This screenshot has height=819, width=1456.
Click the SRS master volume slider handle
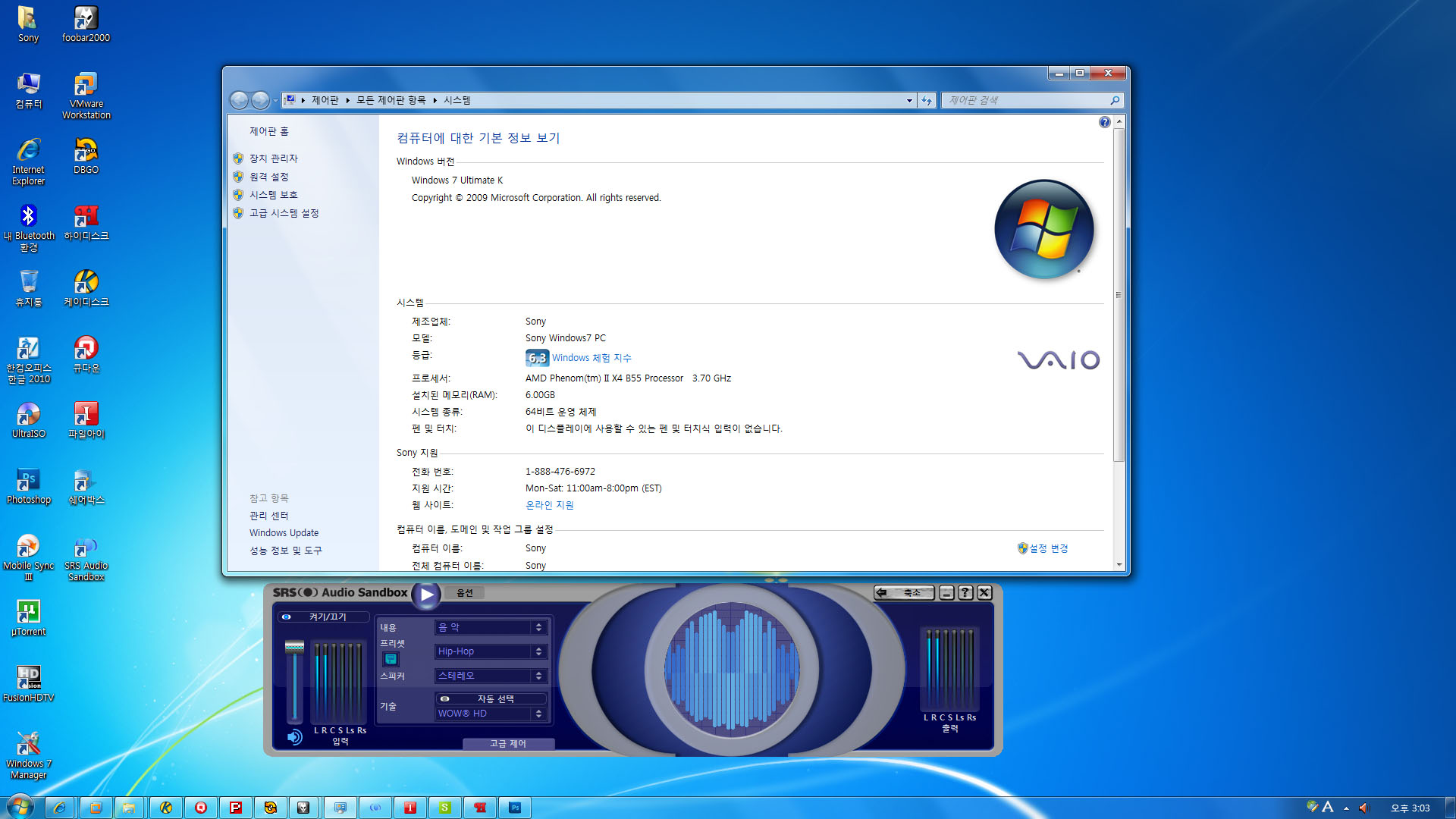[x=294, y=647]
